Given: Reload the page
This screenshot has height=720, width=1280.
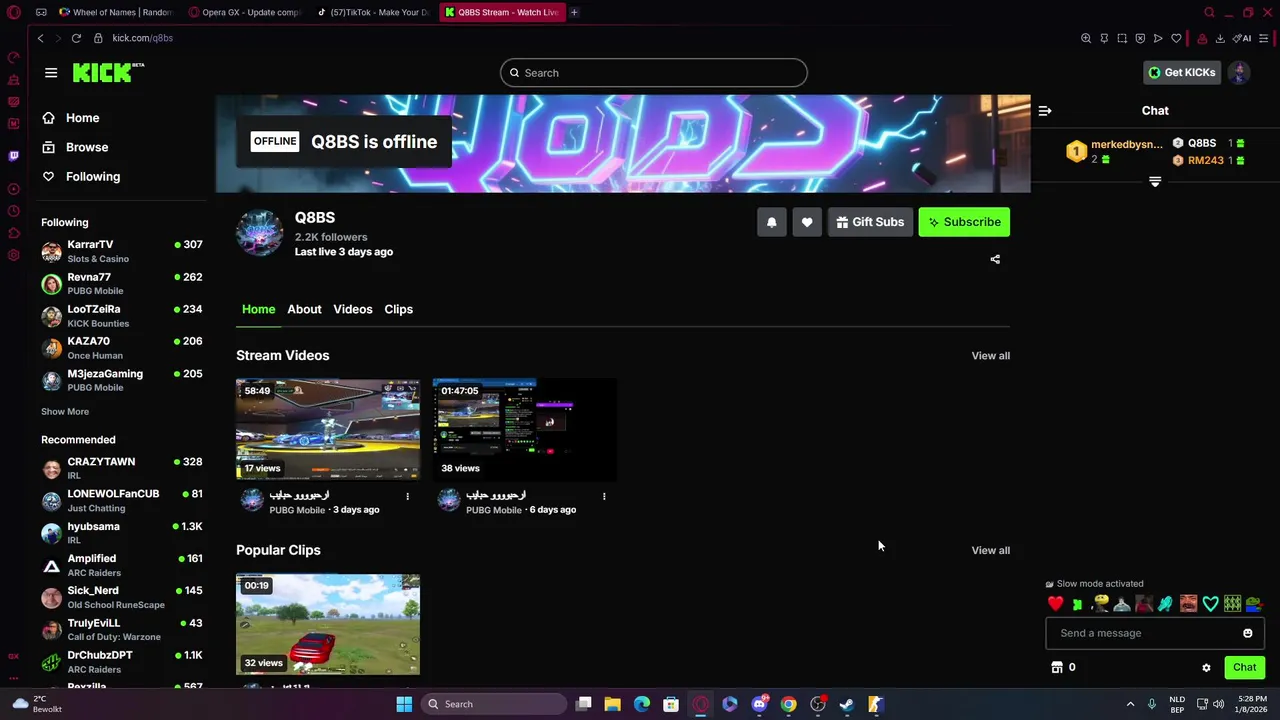Looking at the screenshot, I should (76, 38).
